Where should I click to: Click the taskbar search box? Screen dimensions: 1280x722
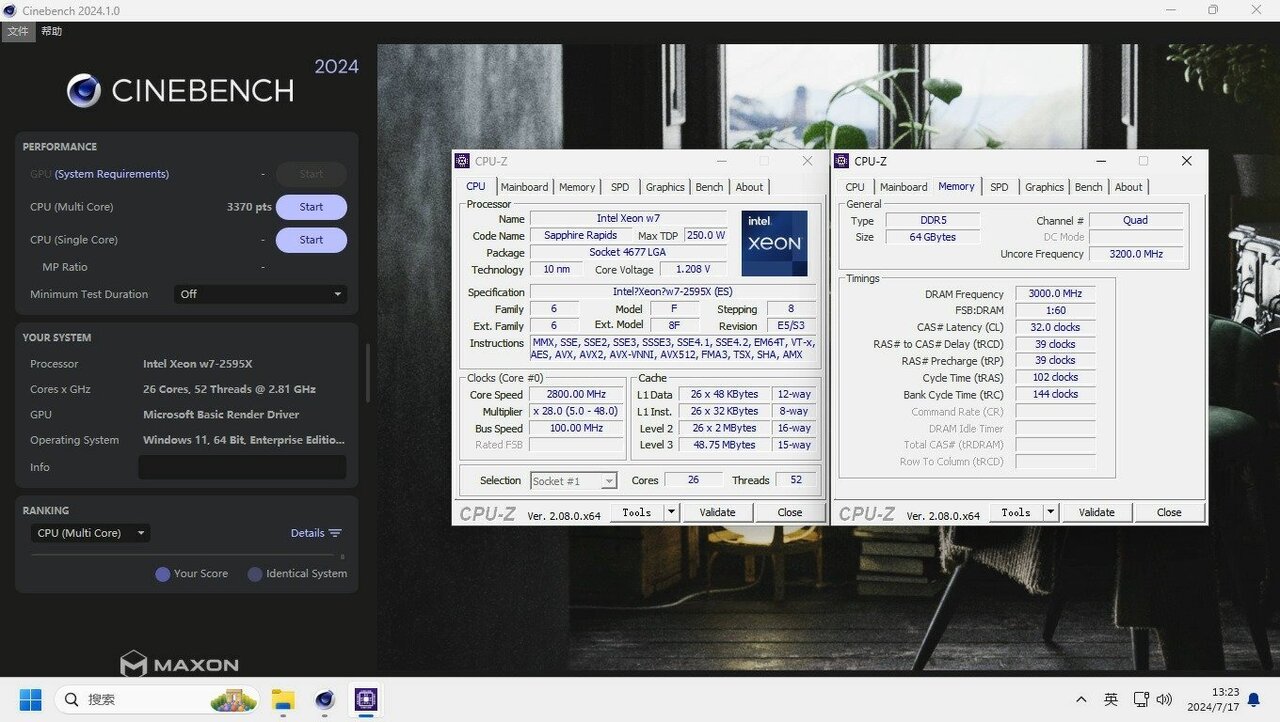(157, 699)
